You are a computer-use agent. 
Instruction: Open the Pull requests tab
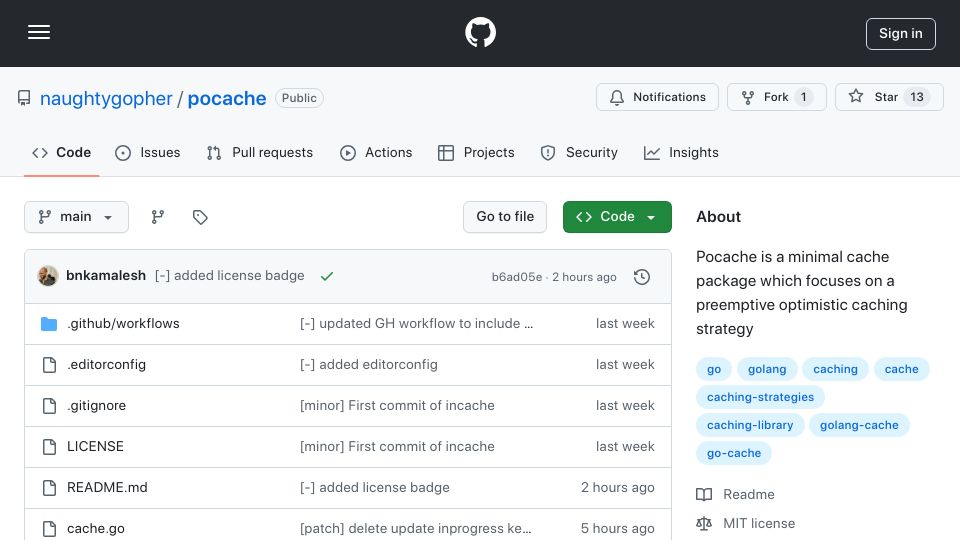[x=260, y=152]
